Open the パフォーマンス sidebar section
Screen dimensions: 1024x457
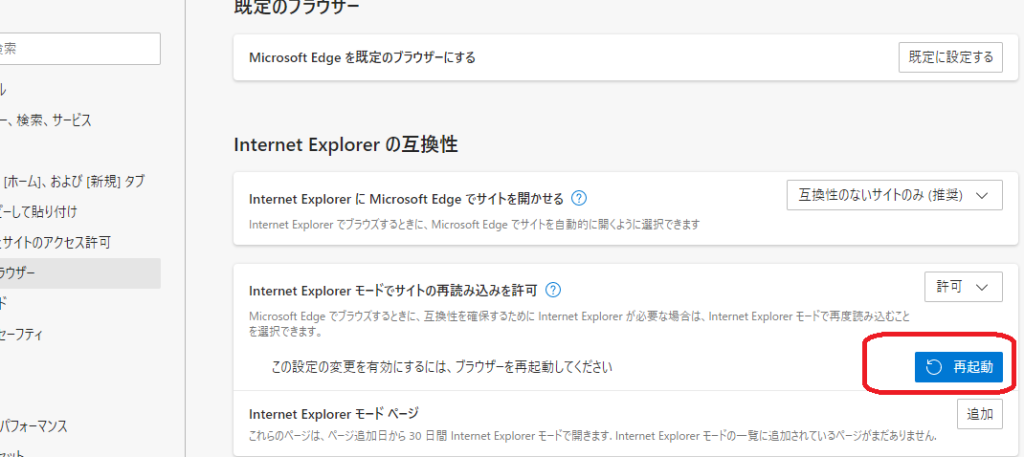point(35,426)
